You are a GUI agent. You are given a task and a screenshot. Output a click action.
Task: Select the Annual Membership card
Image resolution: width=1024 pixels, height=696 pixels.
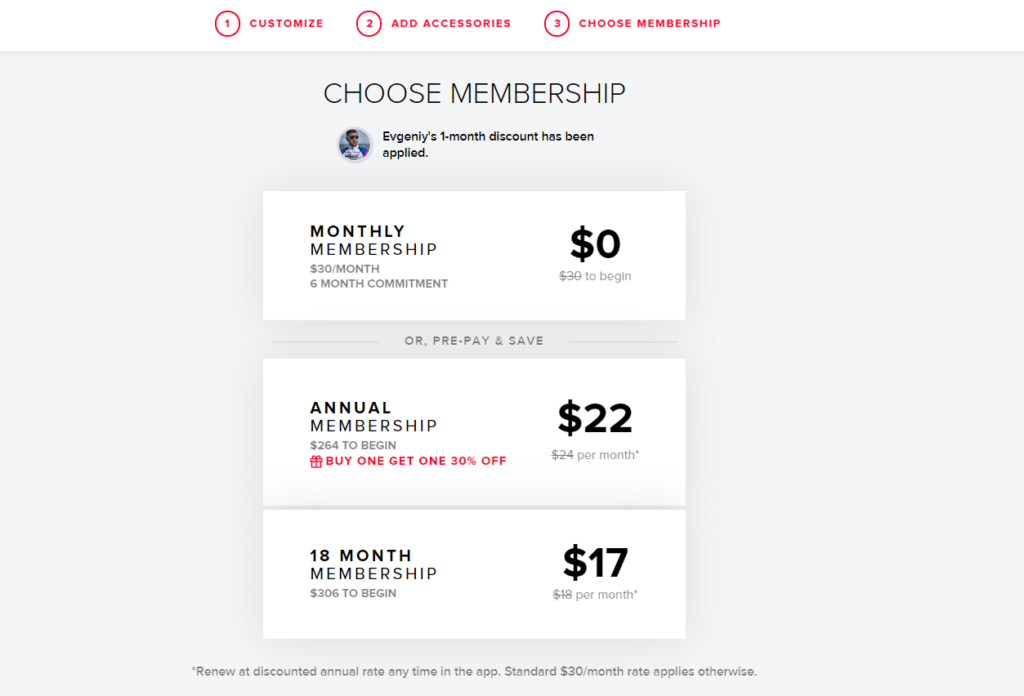pos(474,432)
